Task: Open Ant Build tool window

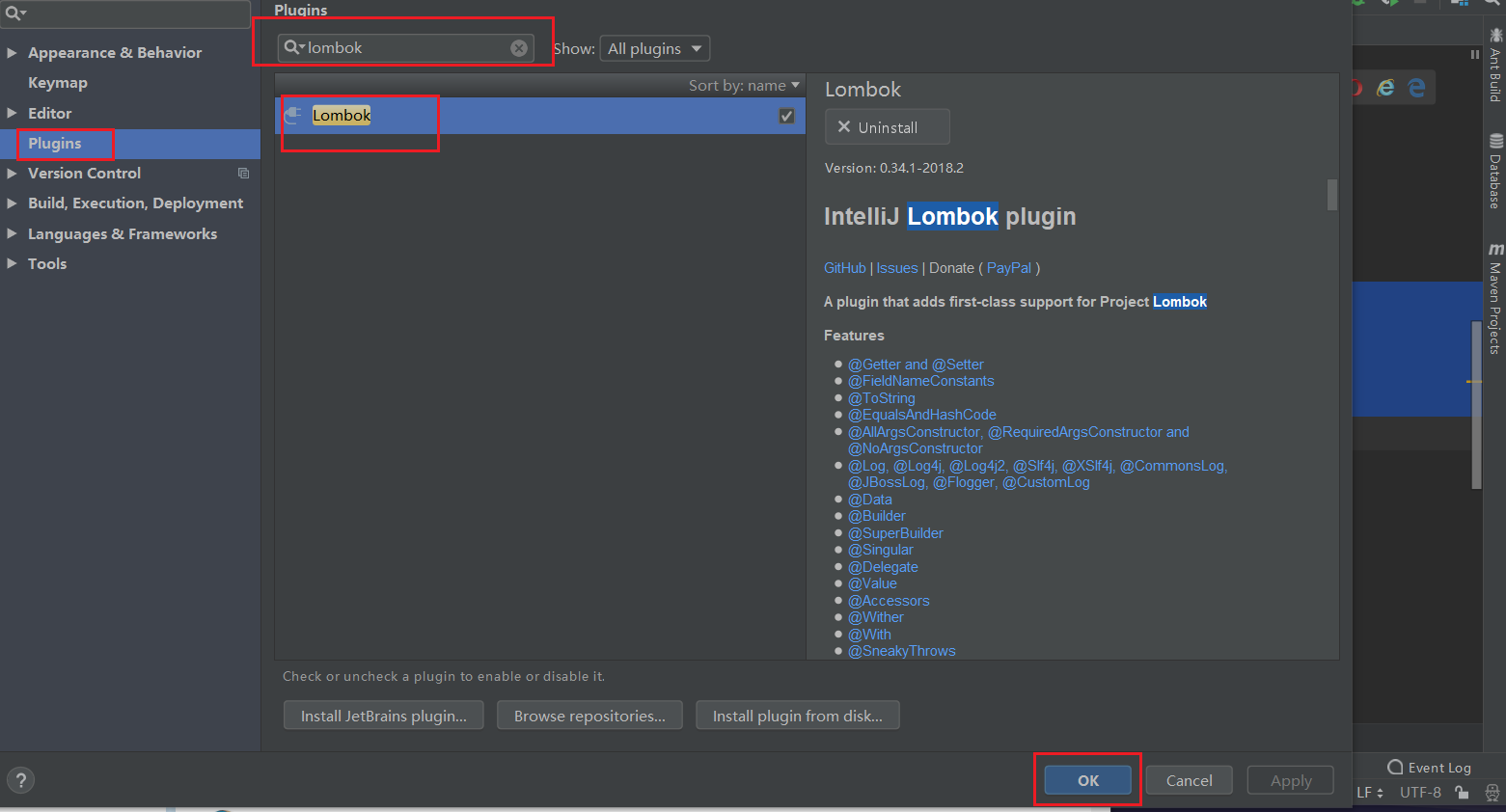Action: click(x=1495, y=66)
